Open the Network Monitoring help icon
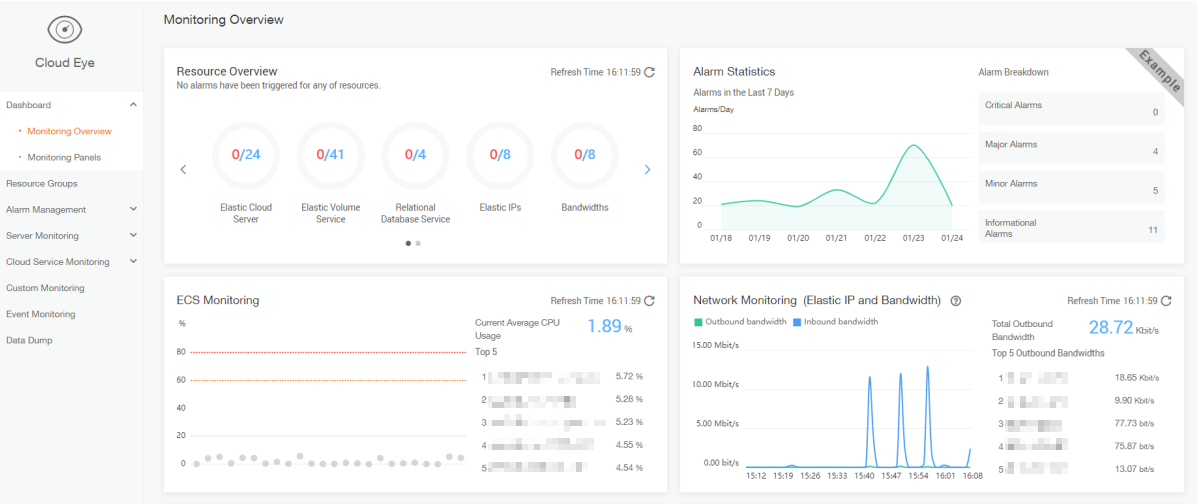 956,301
